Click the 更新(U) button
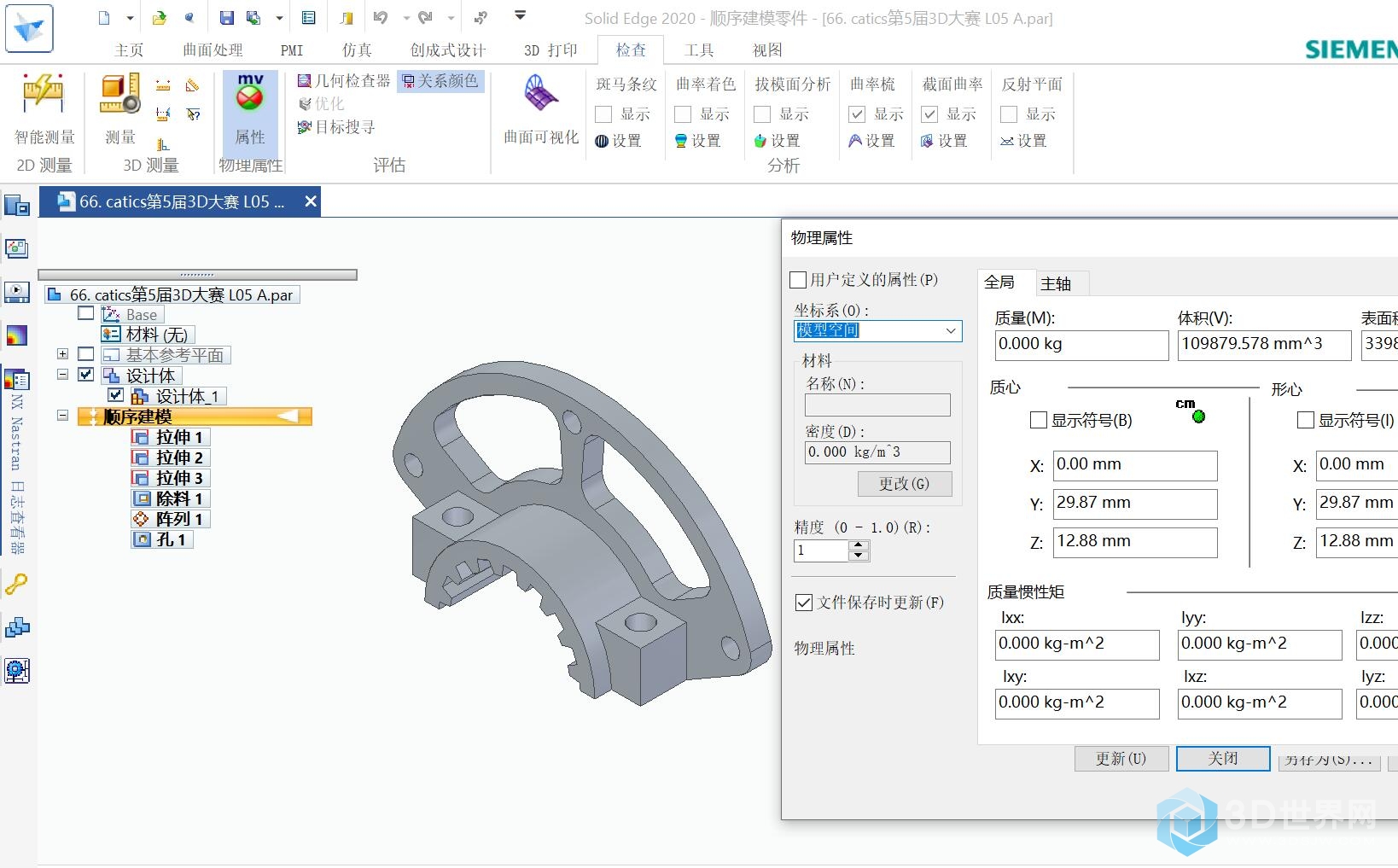 point(1121,759)
